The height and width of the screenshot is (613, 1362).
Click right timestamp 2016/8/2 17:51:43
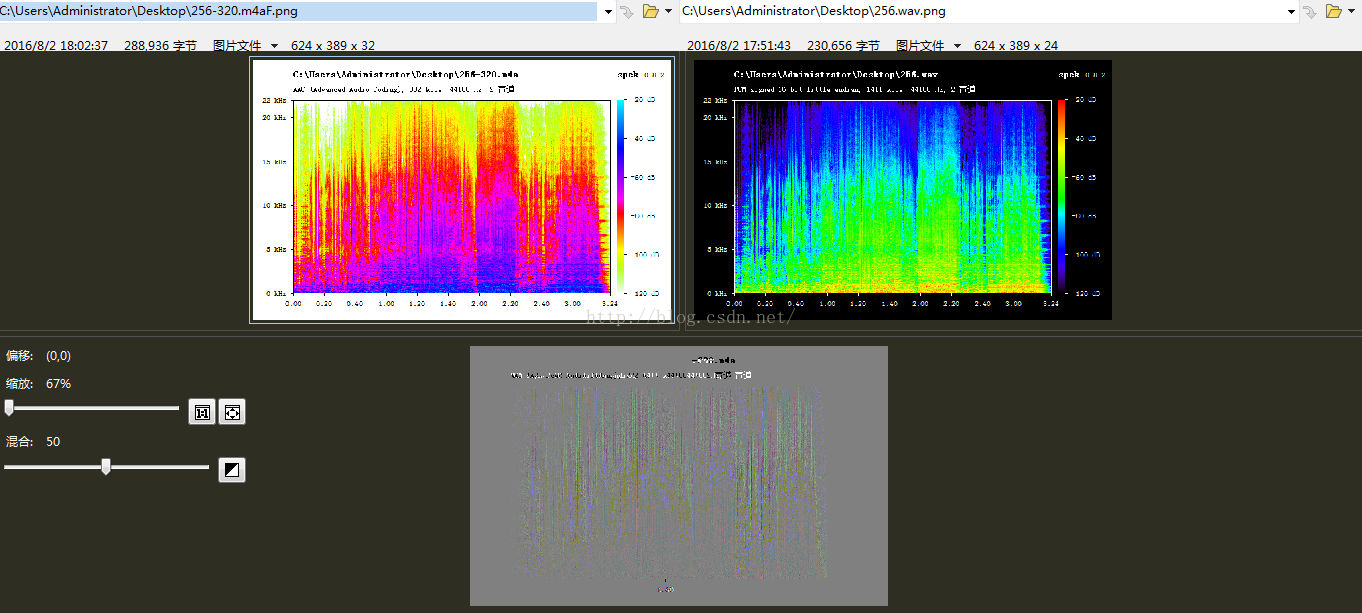739,46
